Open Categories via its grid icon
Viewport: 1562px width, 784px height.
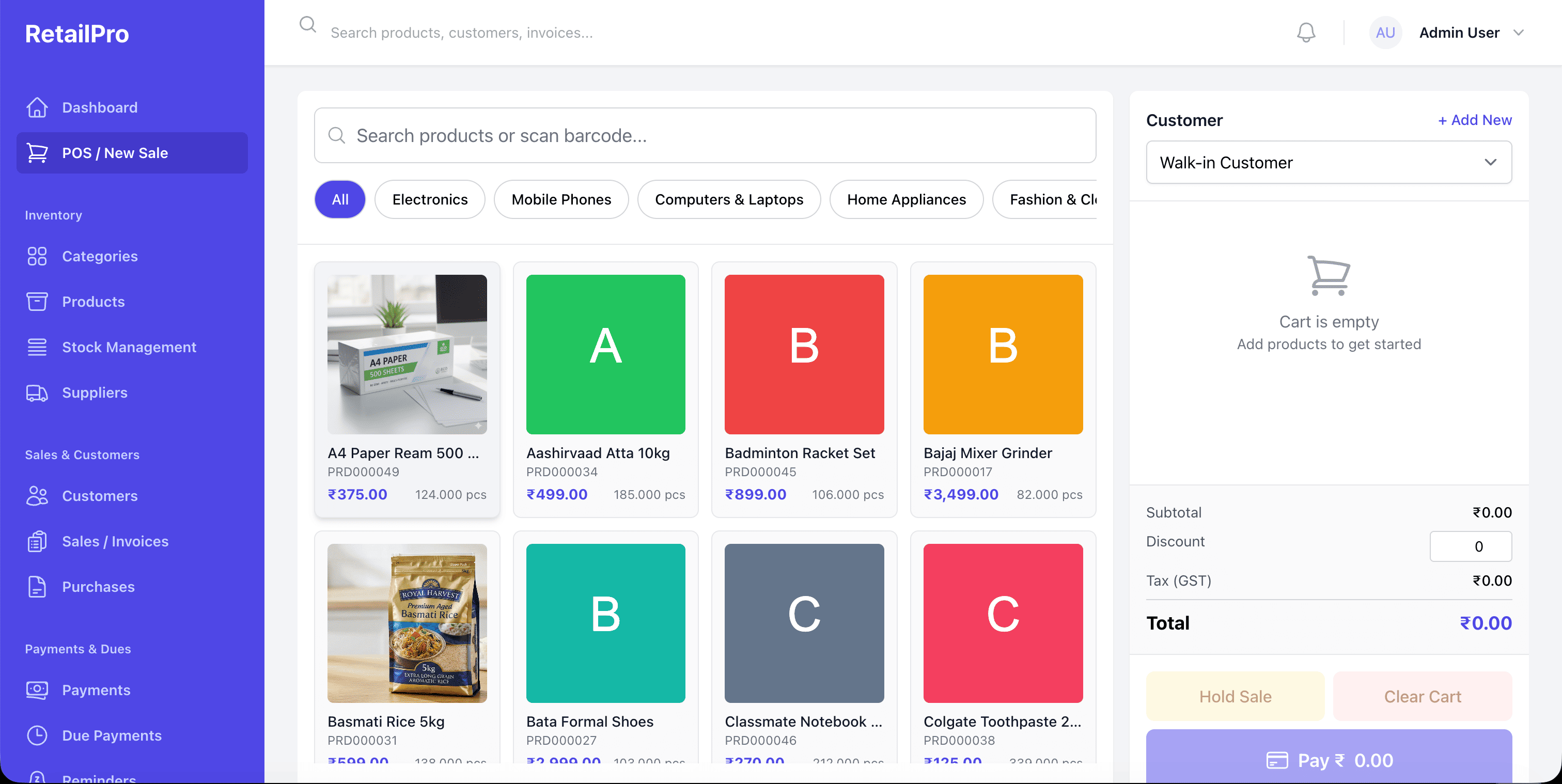click(37, 256)
